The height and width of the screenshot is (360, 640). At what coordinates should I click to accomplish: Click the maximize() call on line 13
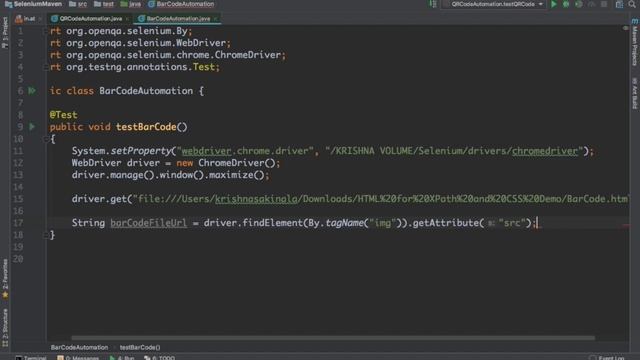coord(237,175)
